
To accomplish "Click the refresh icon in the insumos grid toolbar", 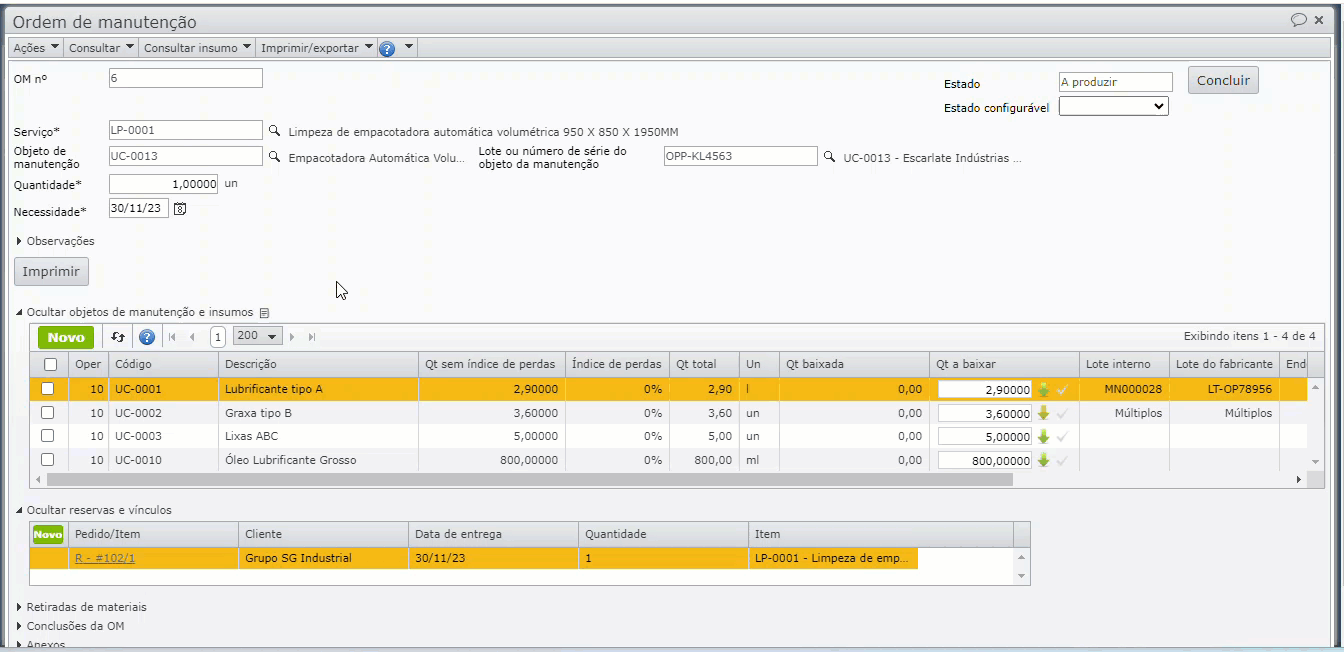I will tap(118, 337).
